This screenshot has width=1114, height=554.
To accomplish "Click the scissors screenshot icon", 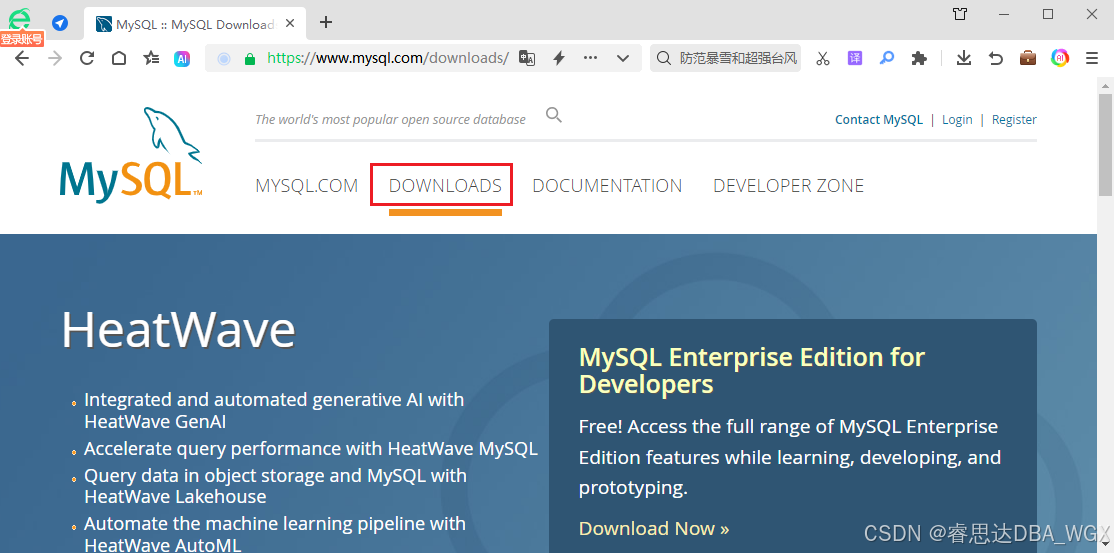I will coord(823,58).
